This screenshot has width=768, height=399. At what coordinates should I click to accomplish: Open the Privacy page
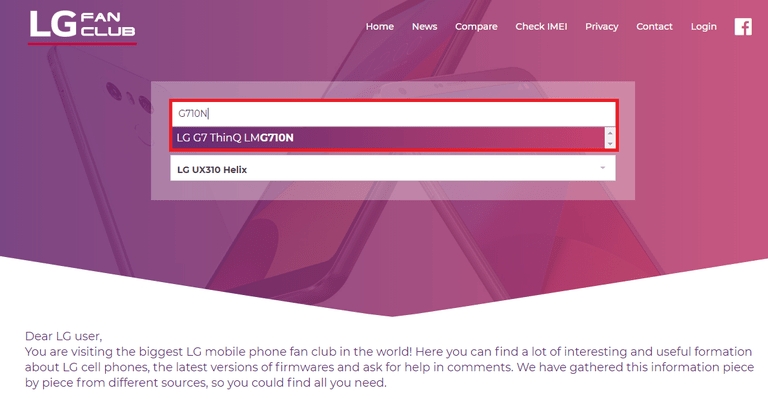pos(601,26)
